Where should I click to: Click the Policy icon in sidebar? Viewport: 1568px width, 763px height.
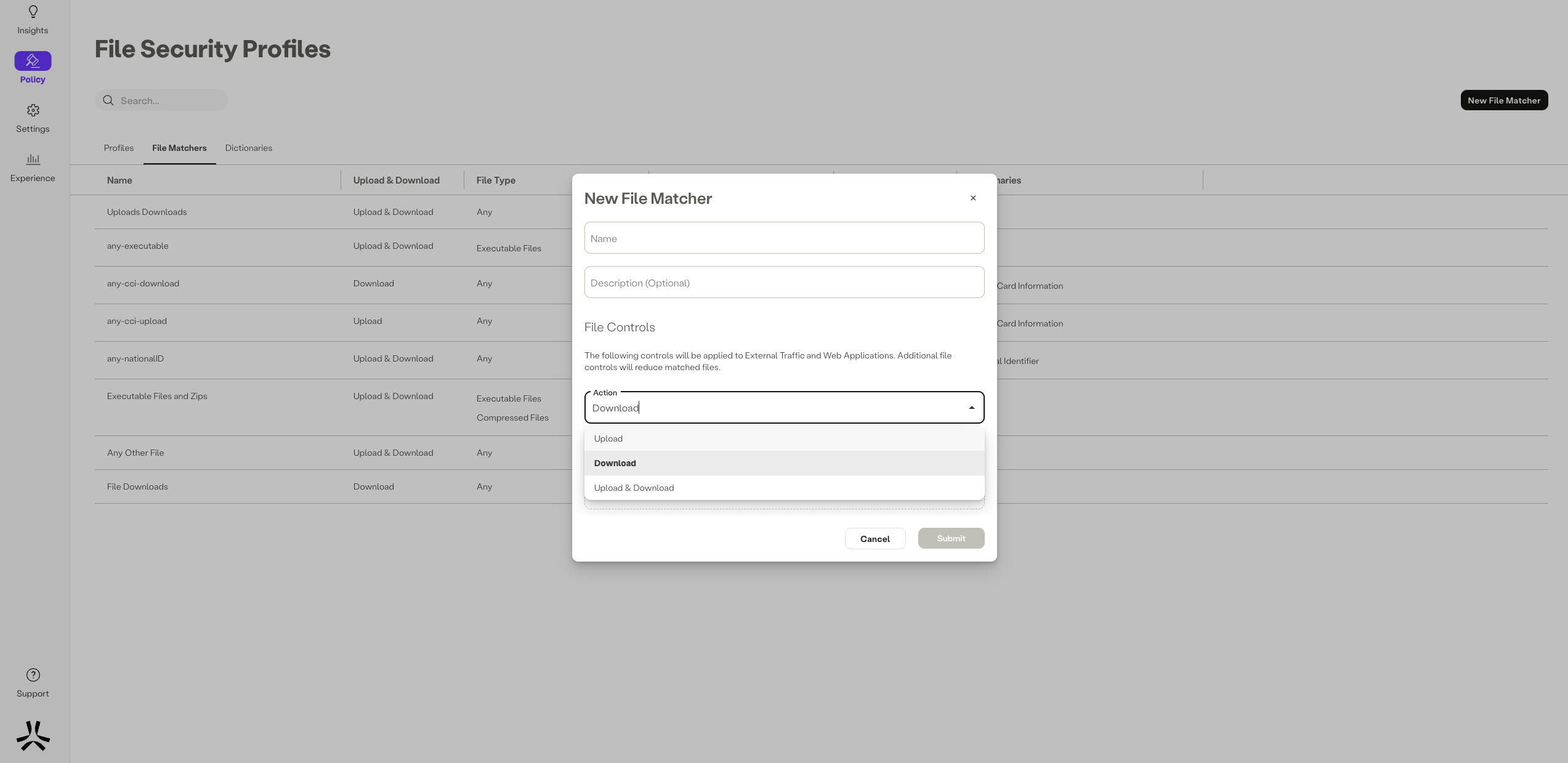pos(33,61)
